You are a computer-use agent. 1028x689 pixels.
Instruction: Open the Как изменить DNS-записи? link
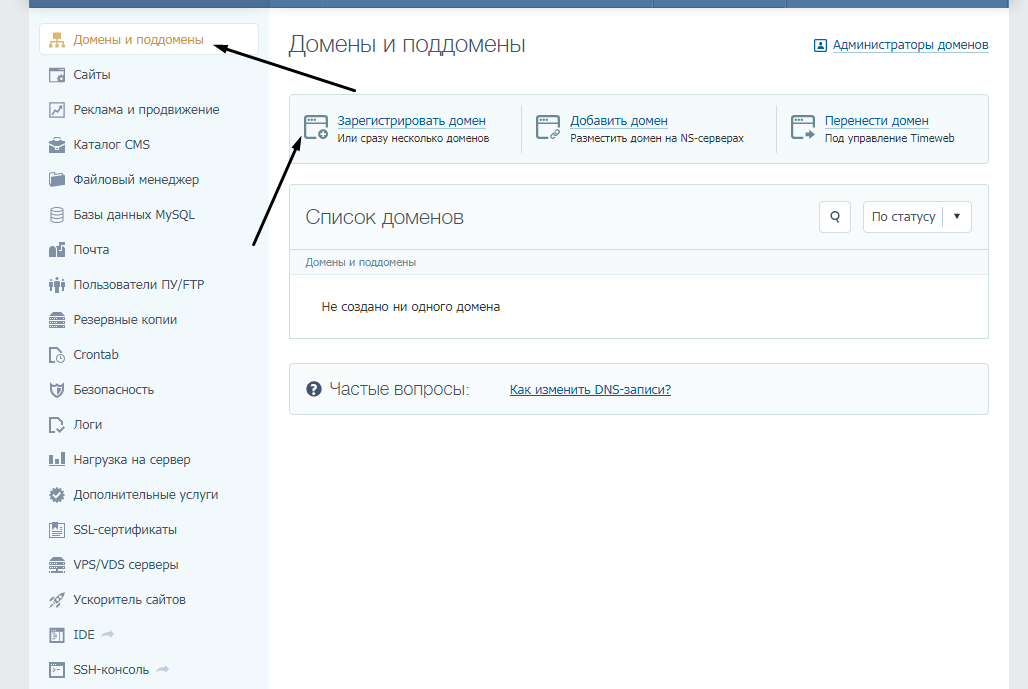590,389
